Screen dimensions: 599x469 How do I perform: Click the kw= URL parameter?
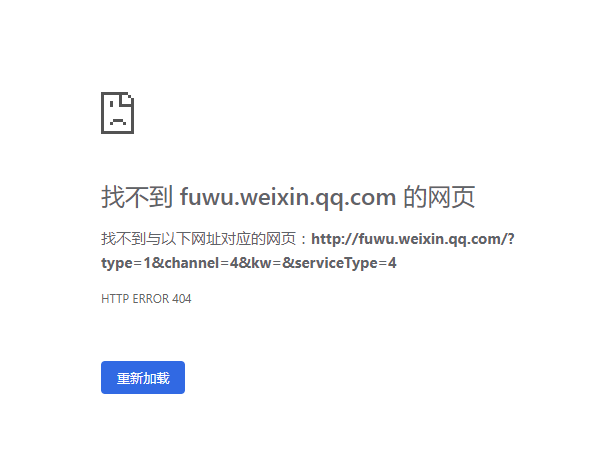click(266, 263)
